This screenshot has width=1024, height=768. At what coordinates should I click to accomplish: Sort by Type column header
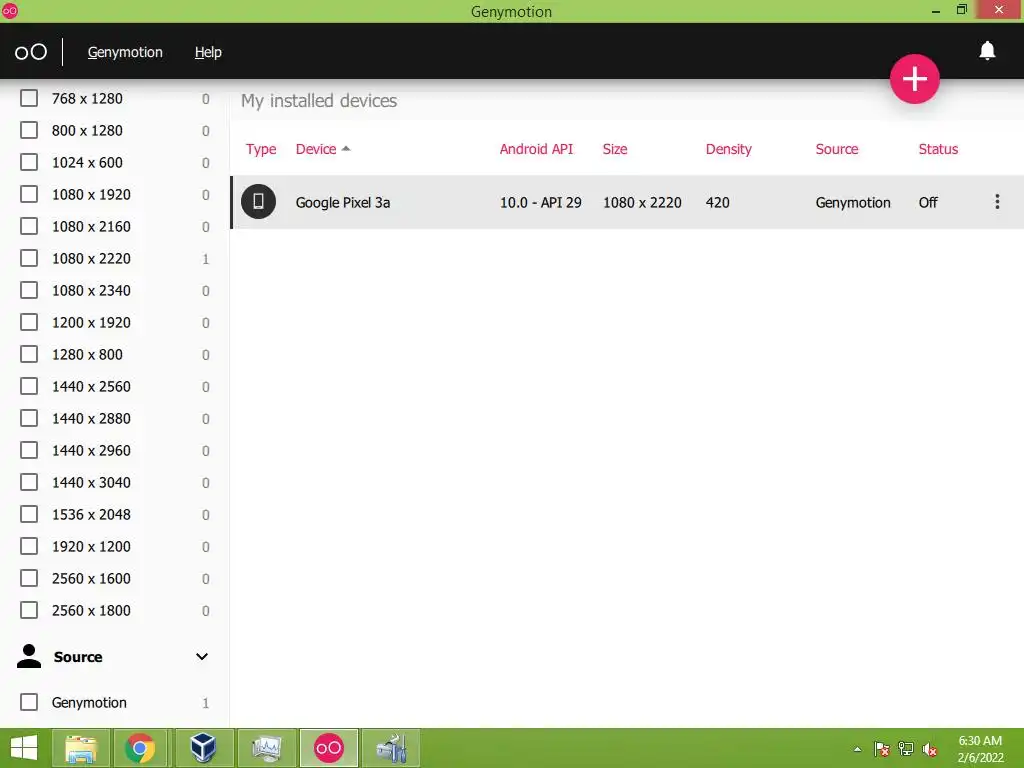(x=261, y=150)
